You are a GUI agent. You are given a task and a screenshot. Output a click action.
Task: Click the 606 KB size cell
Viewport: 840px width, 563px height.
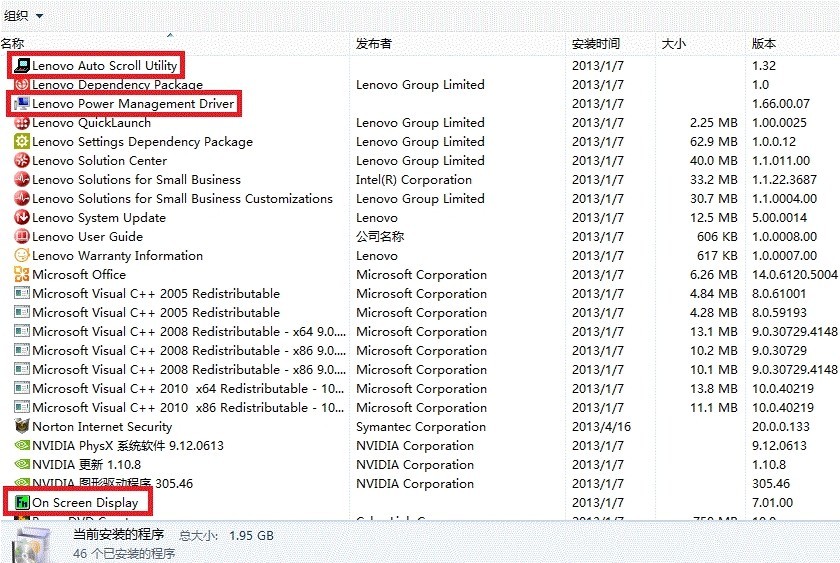717,237
